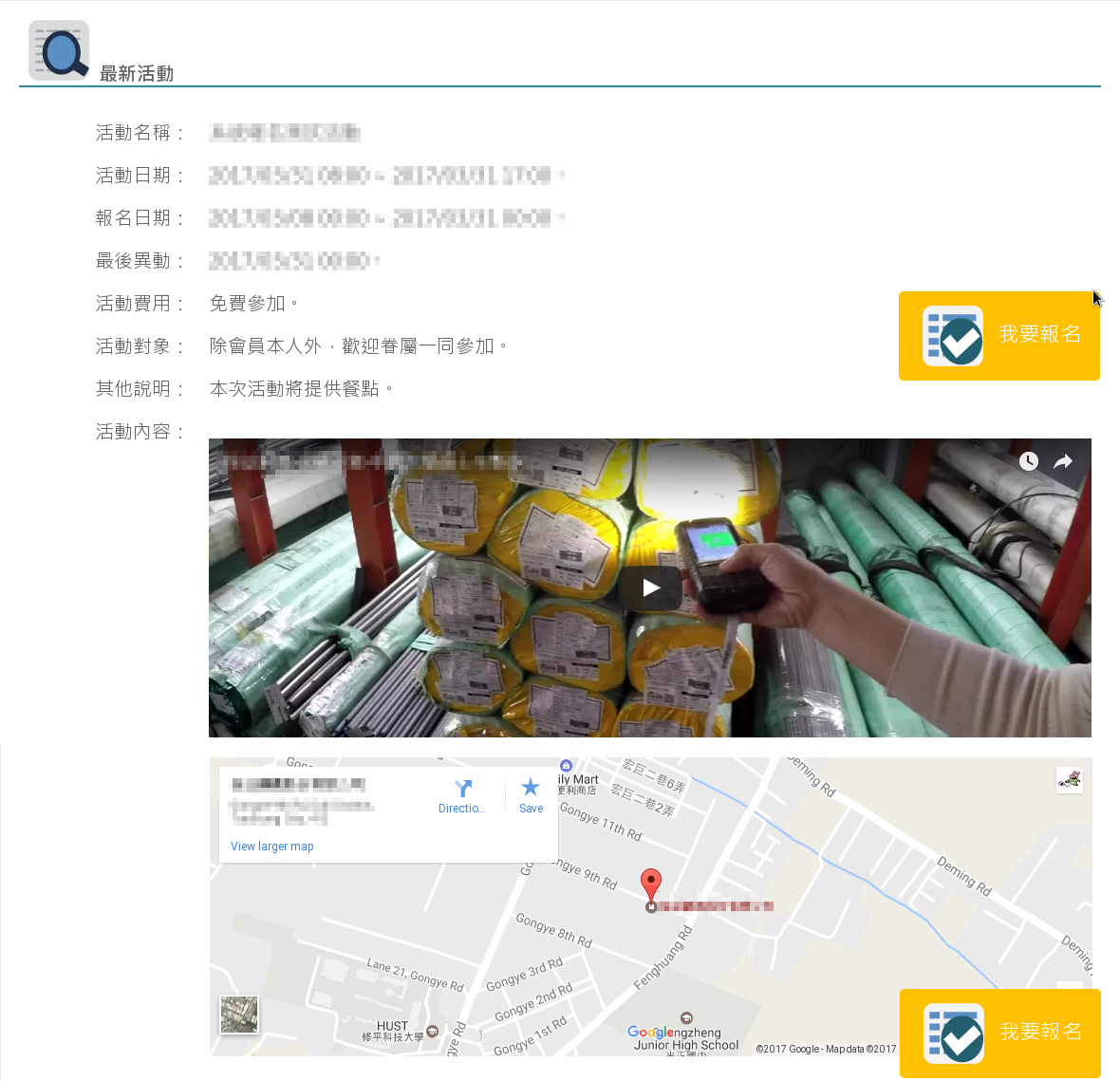
Task: Open Directions in the map card
Action: (462, 797)
